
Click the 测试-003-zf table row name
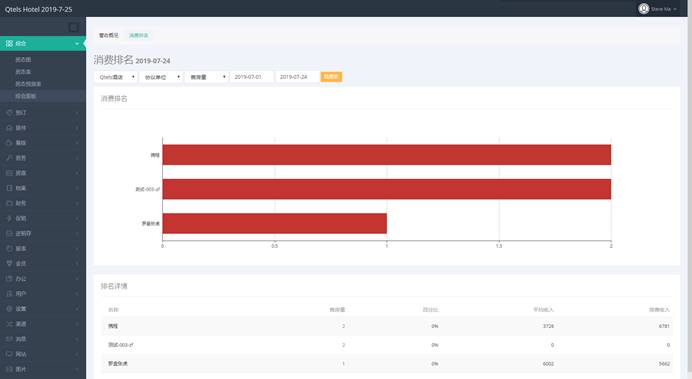tap(121, 345)
